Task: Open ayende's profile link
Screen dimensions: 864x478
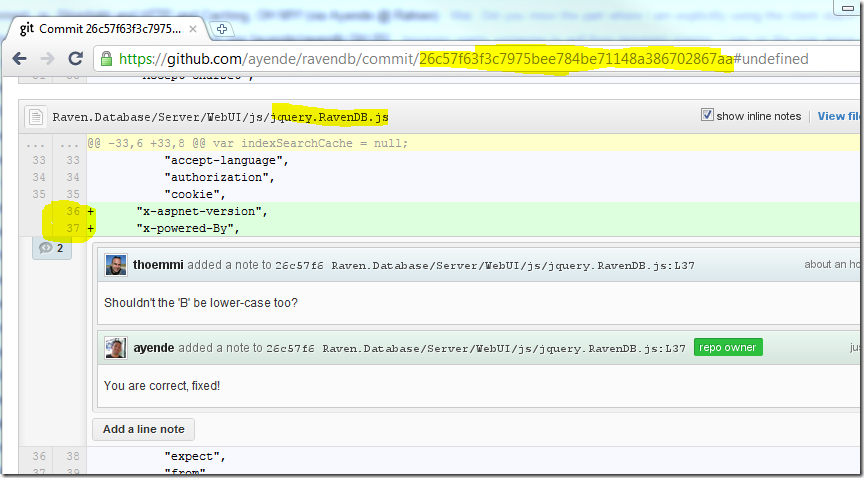Action: click(x=154, y=348)
